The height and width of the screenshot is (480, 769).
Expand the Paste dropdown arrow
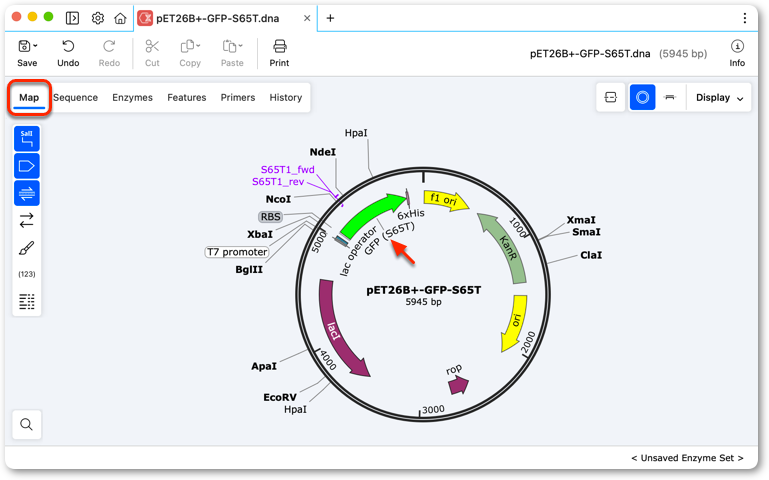(240, 46)
